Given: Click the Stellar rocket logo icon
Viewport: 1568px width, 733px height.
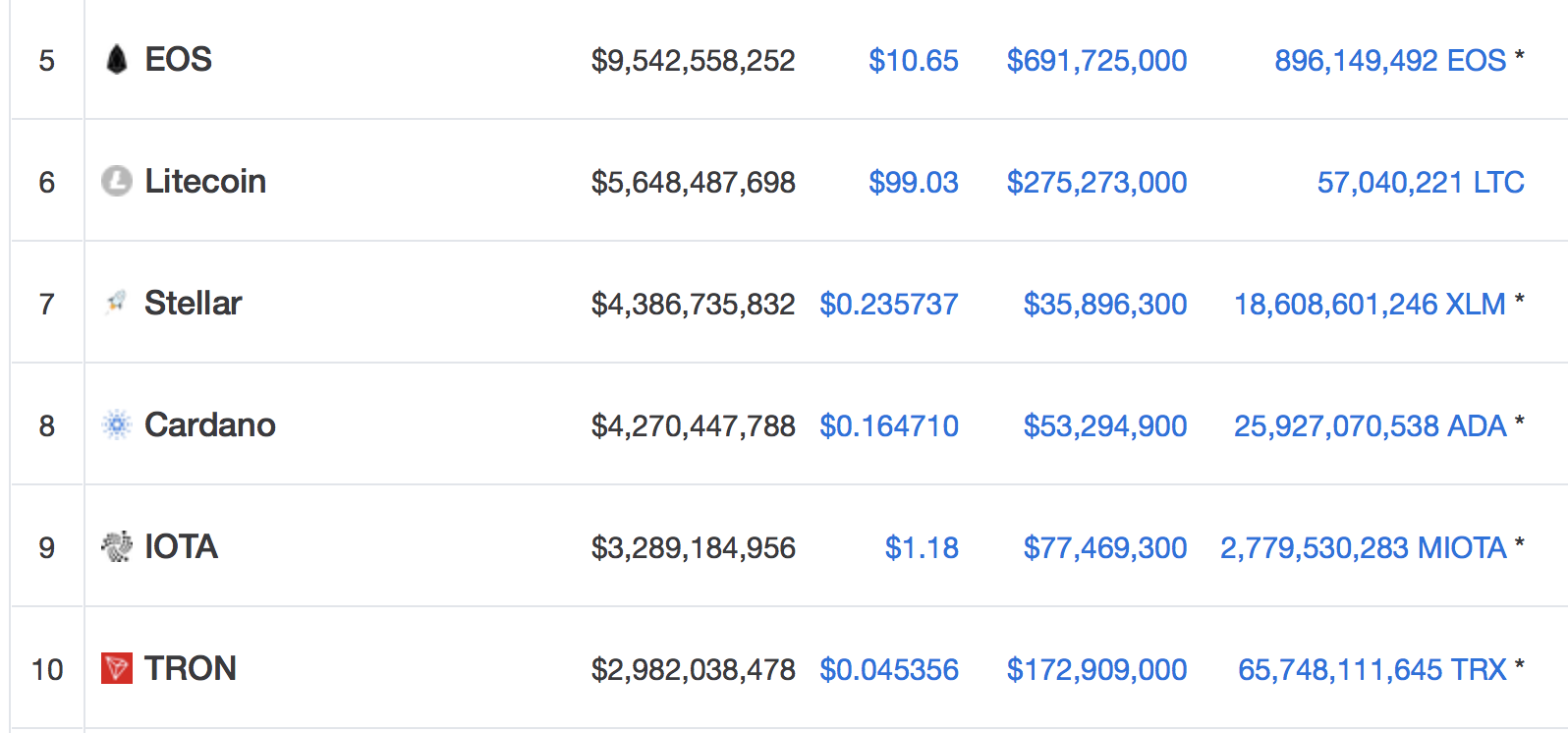Looking at the screenshot, I should (117, 303).
